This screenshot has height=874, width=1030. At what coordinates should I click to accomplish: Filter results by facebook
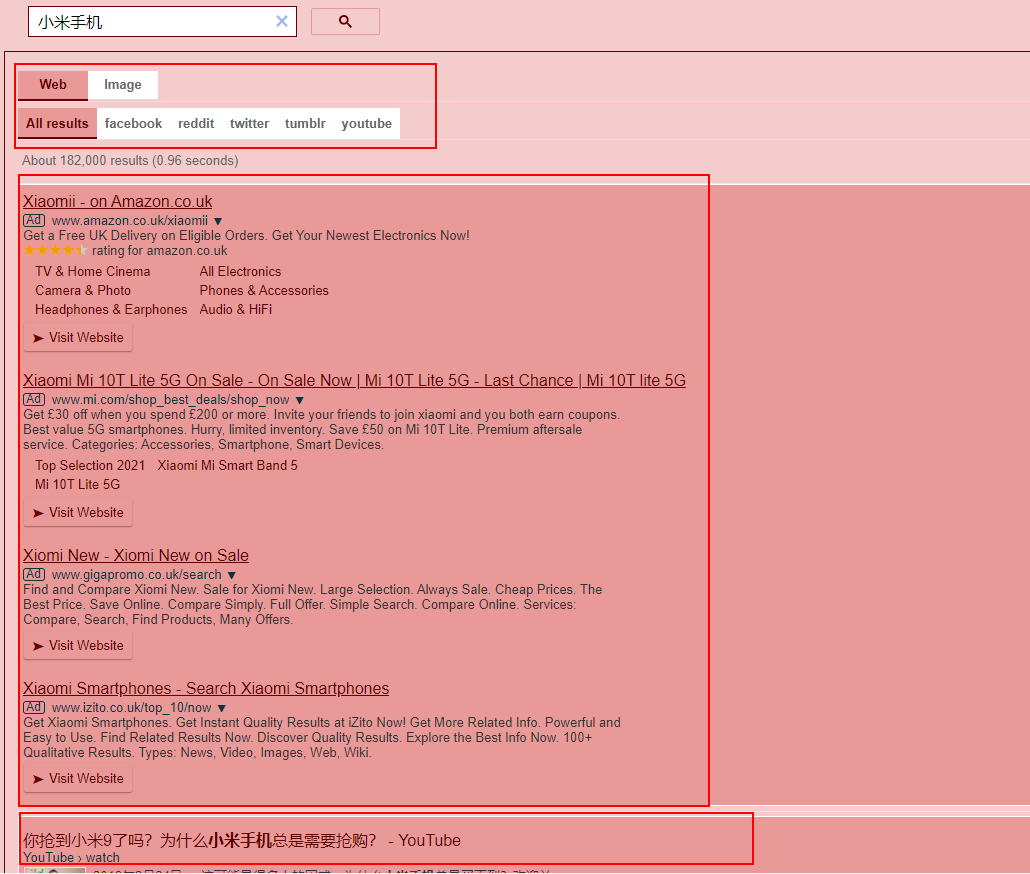tap(133, 123)
